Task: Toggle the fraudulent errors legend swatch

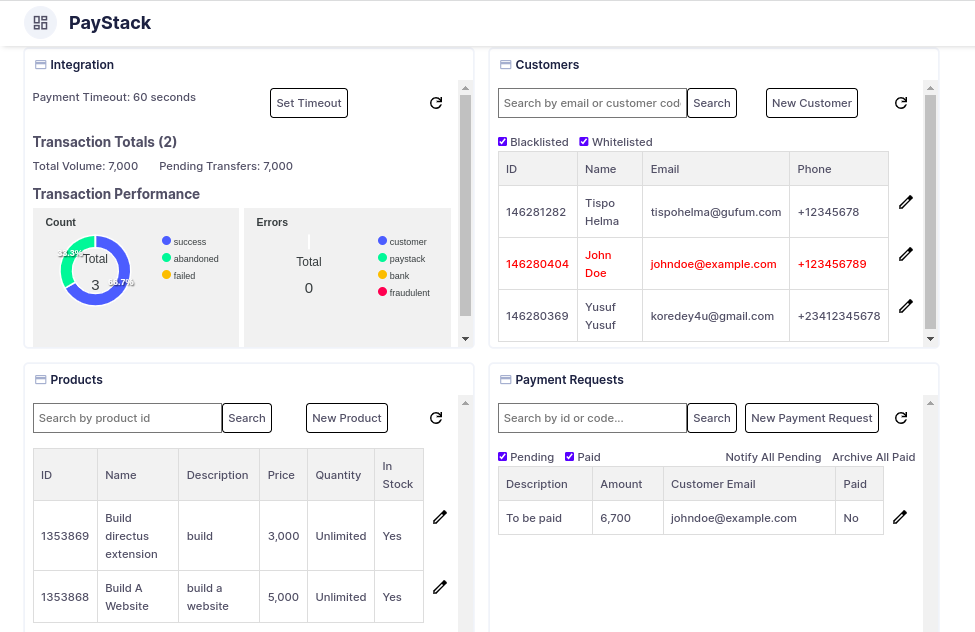Action: click(382, 291)
